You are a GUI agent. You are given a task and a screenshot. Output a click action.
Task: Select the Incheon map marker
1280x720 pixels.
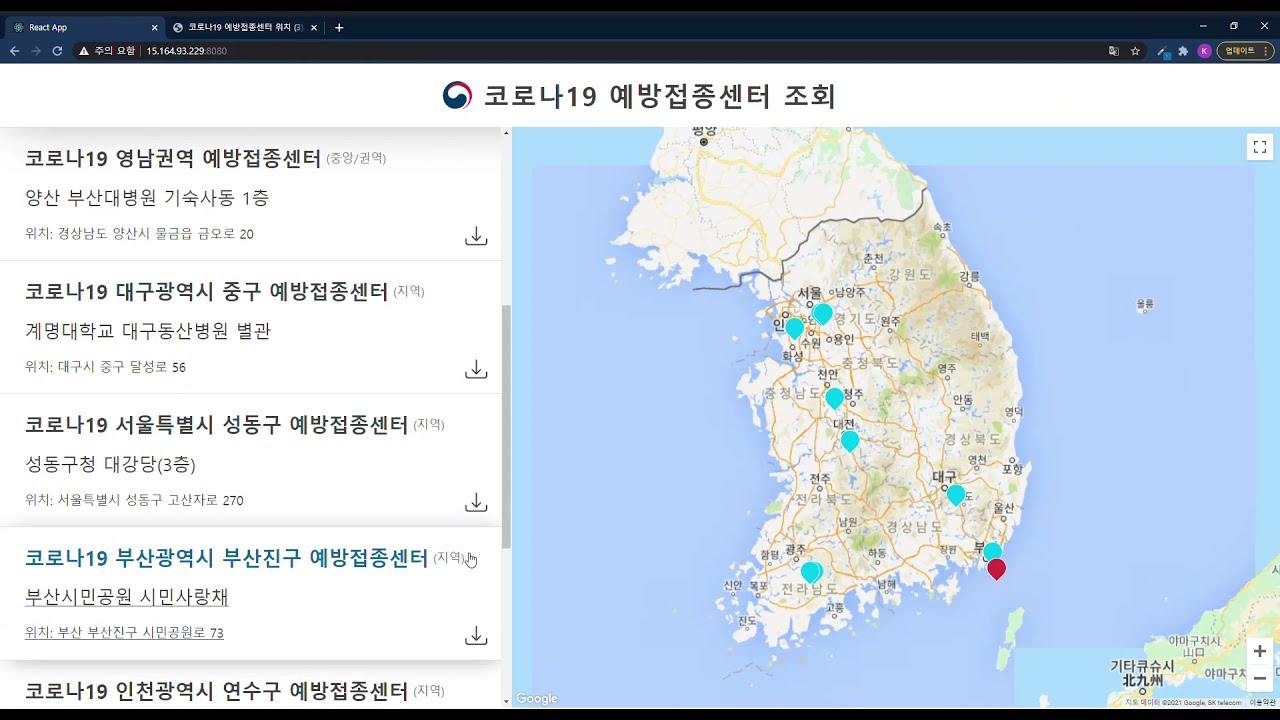pyautogui.click(x=794, y=327)
